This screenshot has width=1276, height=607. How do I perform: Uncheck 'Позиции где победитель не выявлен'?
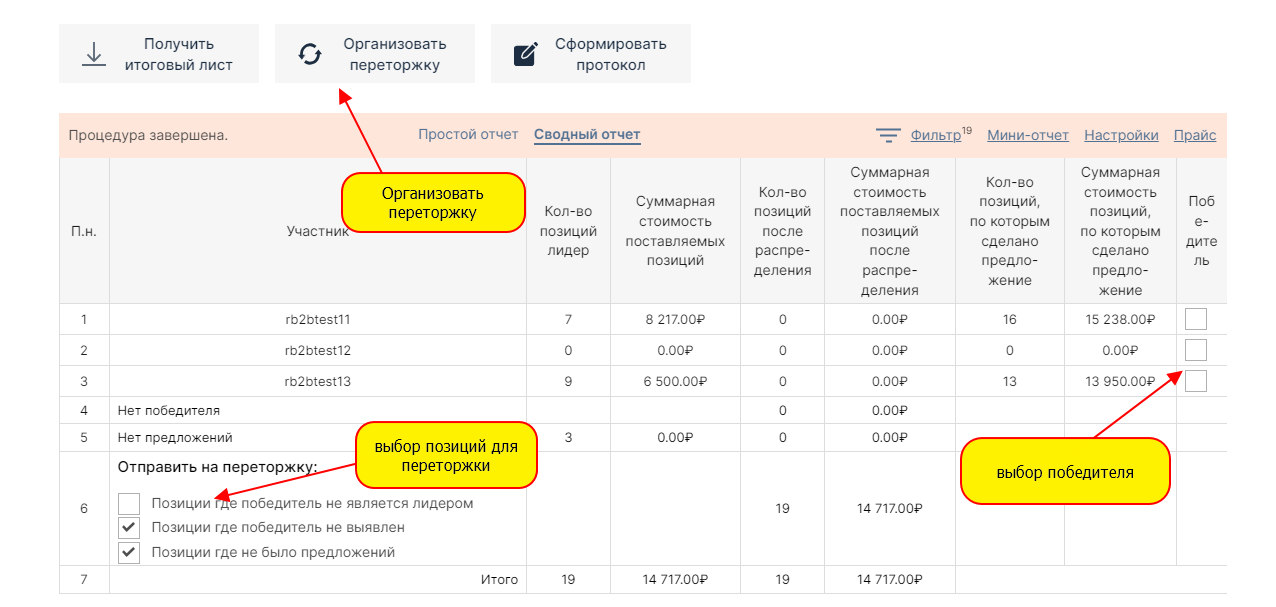(x=129, y=528)
